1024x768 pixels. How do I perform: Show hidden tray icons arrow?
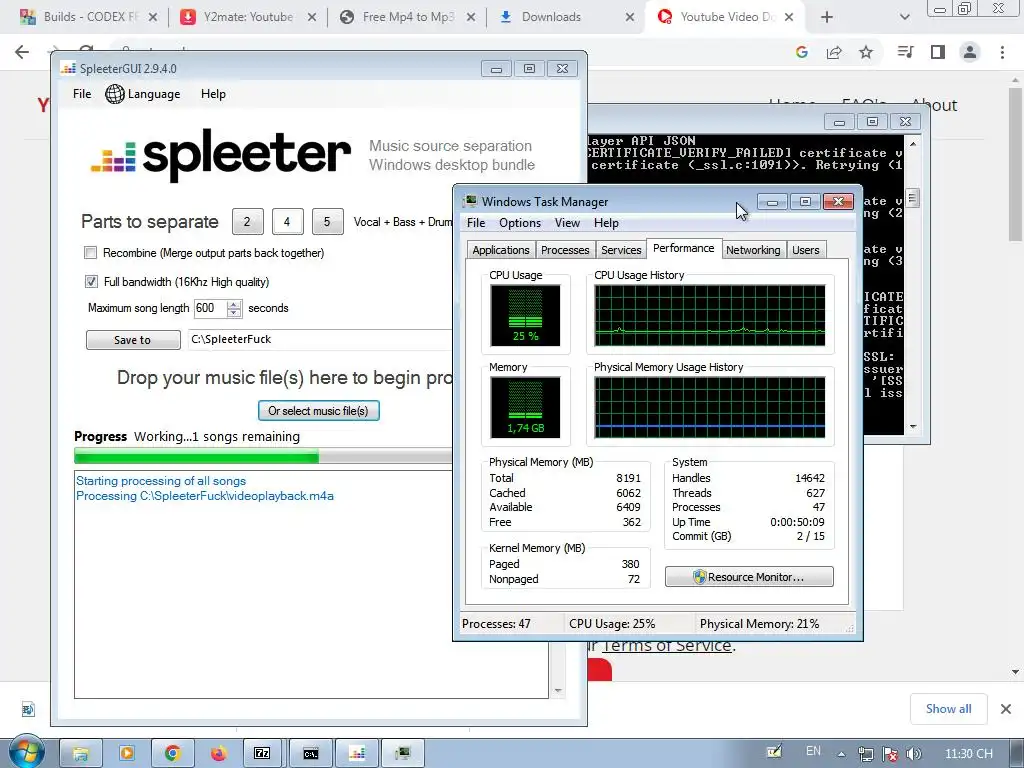[841, 754]
